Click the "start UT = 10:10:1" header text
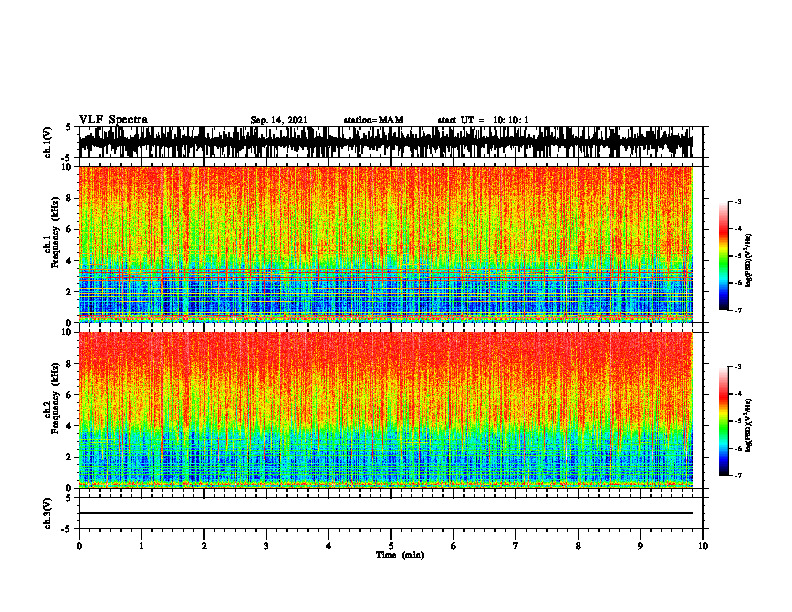This screenshot has height=612, width=792. click(483, 120)
